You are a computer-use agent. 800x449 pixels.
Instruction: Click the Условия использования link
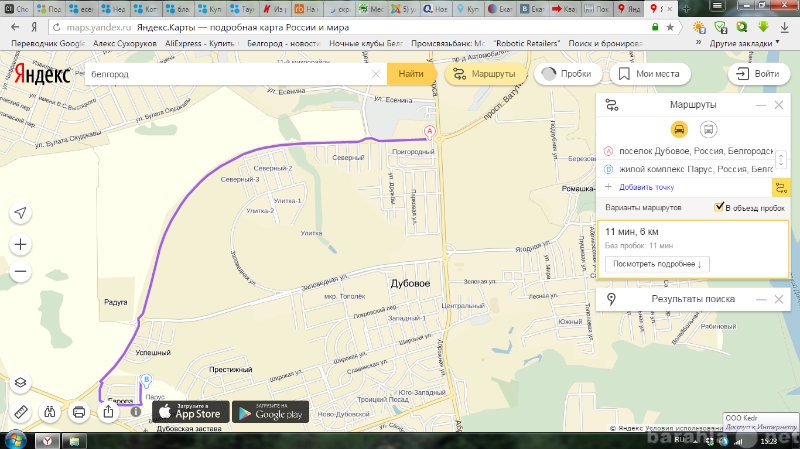click(x=684, y=429)
